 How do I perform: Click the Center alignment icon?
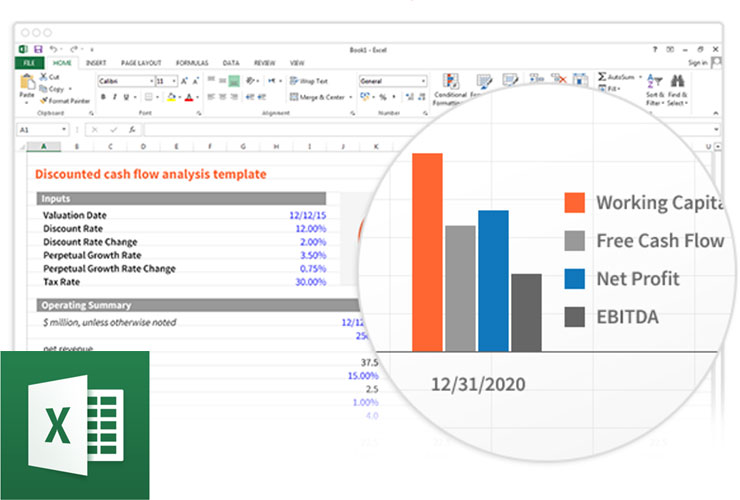tap(222, 97)
